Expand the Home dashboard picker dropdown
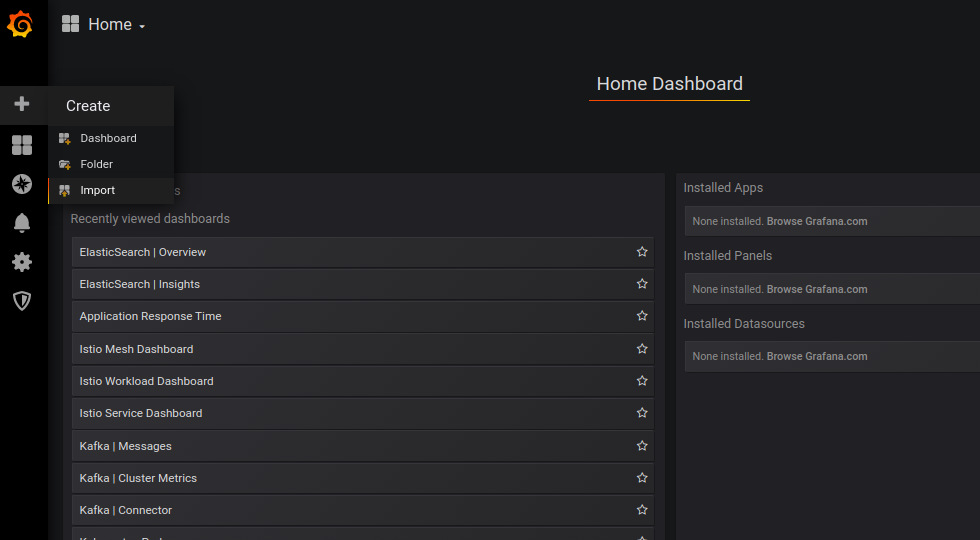This screenshot has height=540, width=980. (x=116, y=25)
